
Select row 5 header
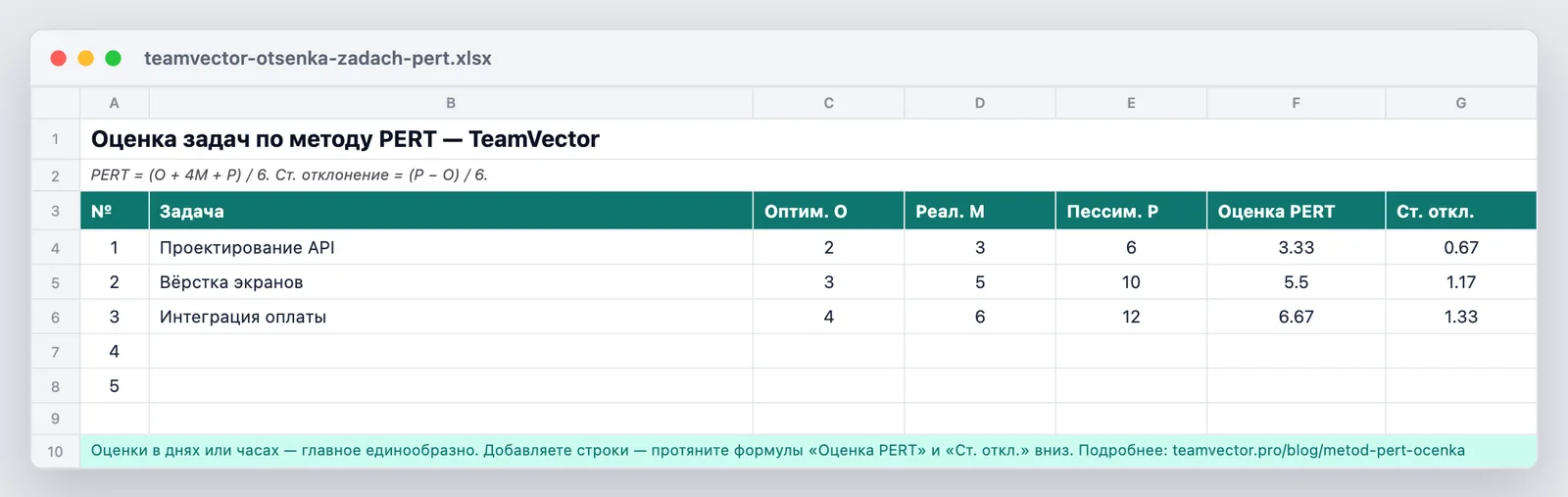(x=56, y=282)
